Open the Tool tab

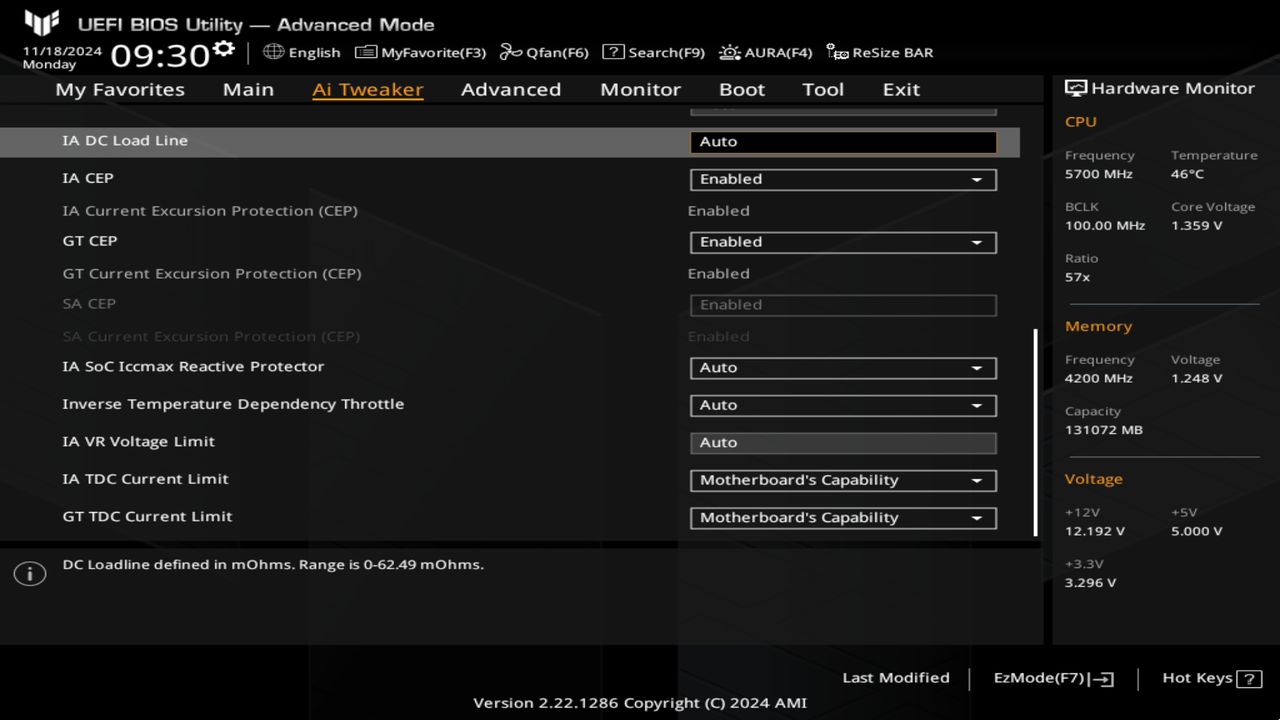[x=823, y=89]
